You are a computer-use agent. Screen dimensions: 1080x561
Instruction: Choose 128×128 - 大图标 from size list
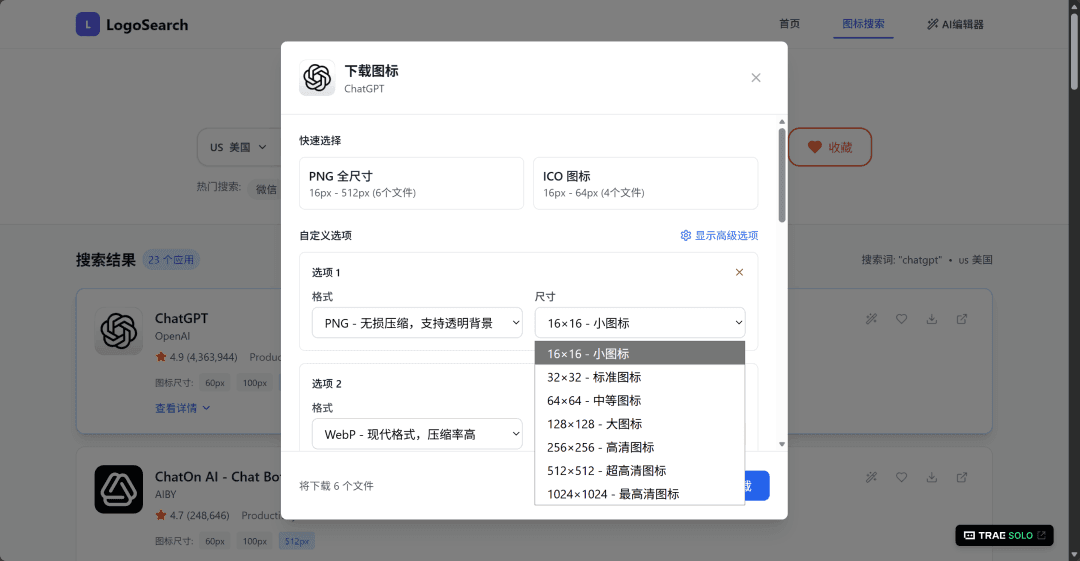coord(594,424)
